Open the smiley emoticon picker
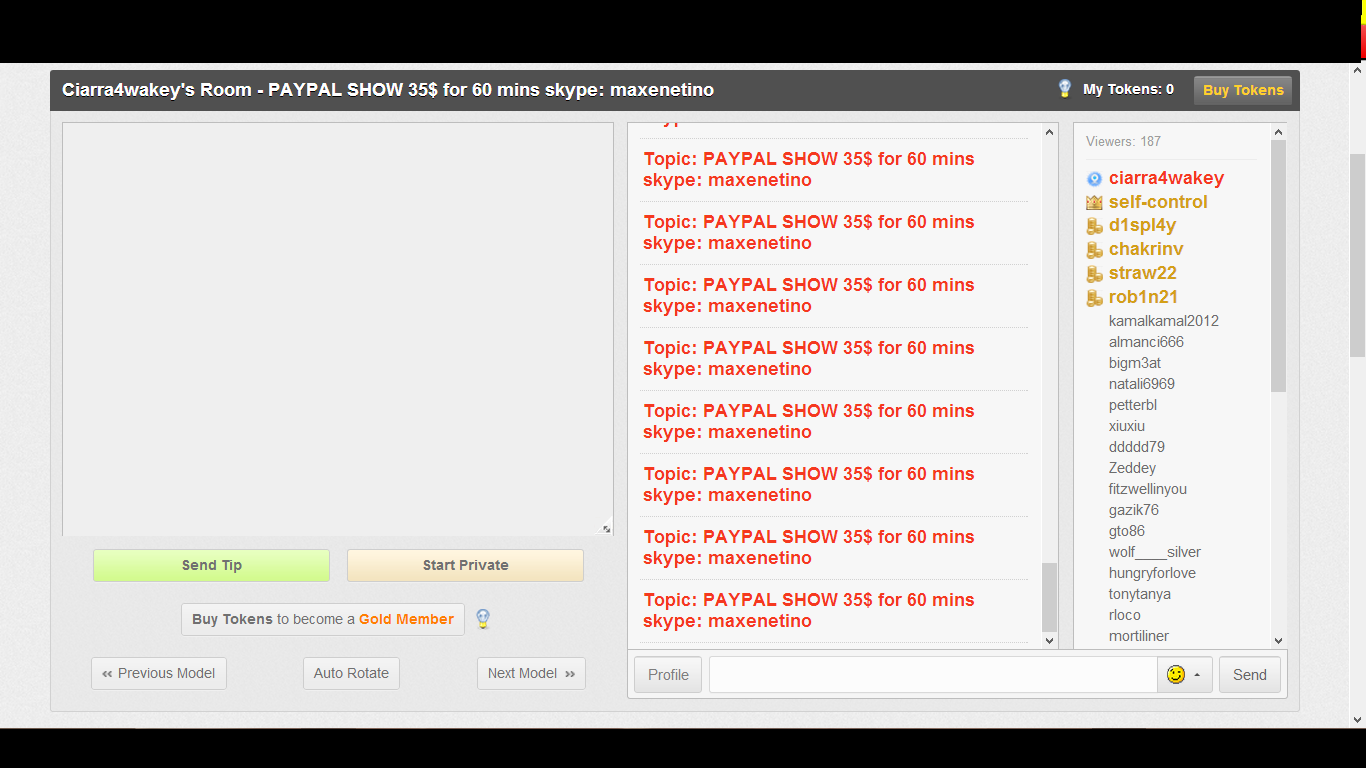This screenshot has width=1366, height=768. (1185, 675)
